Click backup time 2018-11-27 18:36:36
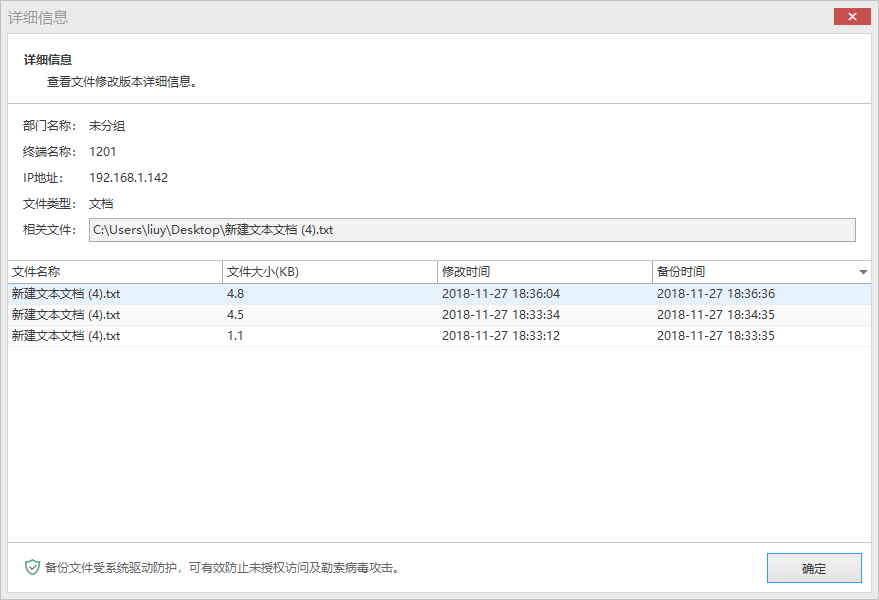This screenshot has width=879, height=600. [715, 294]
